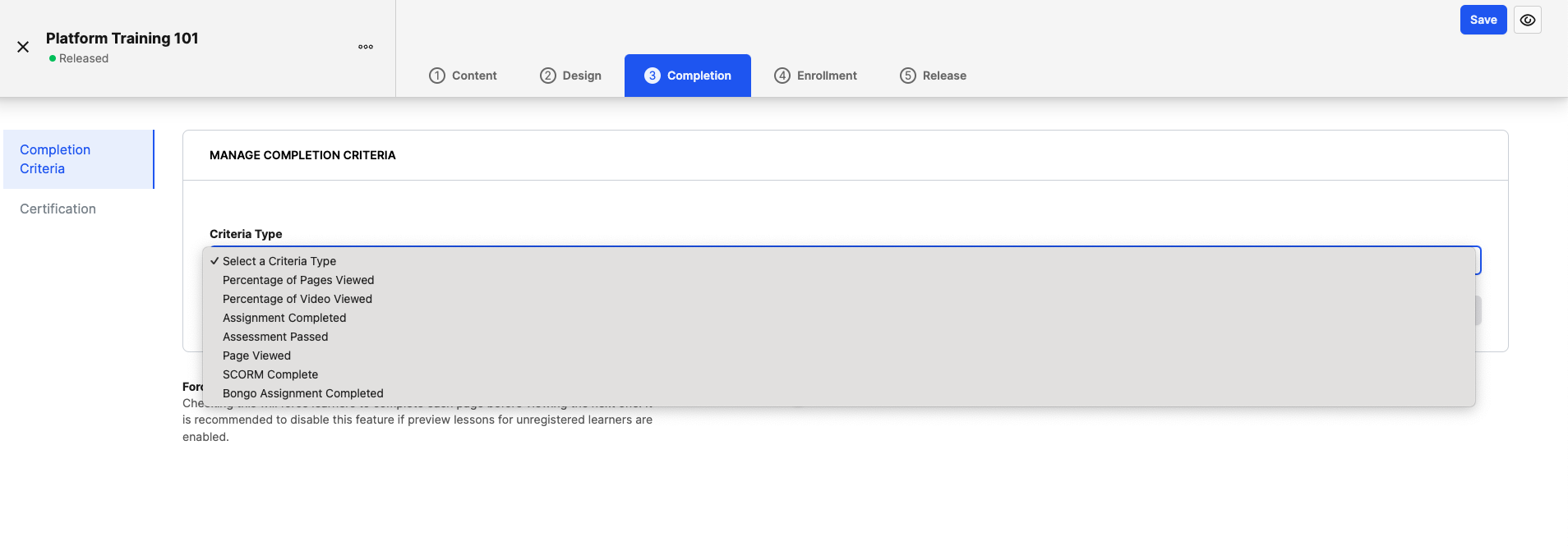Image resolution: width=1568 pixels, height=546 pixels.
Task: Choose Percentage of Video Viewed option
Action: (297, 299)
